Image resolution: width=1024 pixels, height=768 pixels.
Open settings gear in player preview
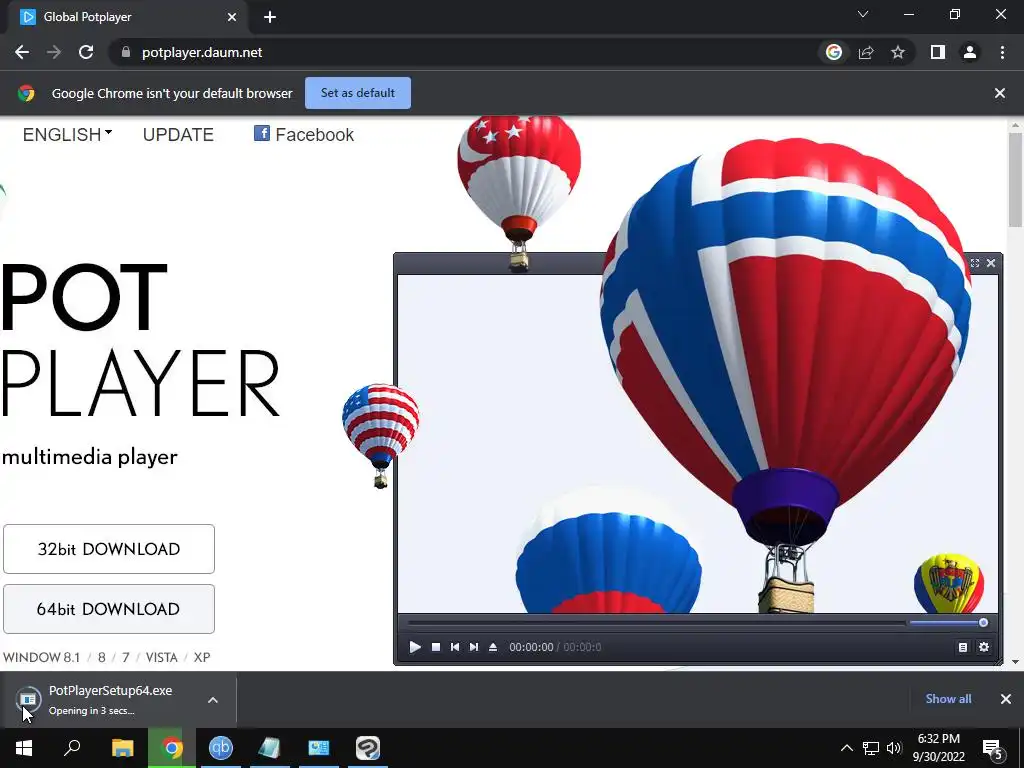984,647
